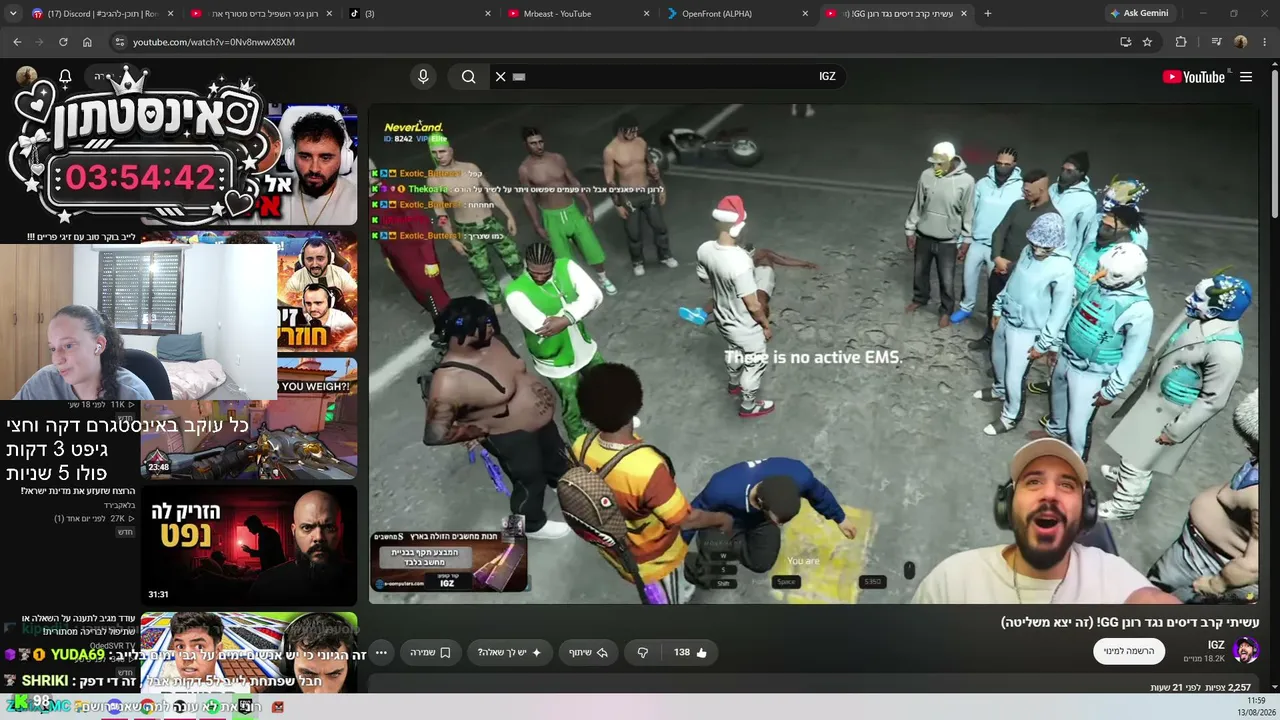The width and height of the screenshot is (1280, 720).
Task: Open the notifications bell icon
Action: tap(65, 77)
